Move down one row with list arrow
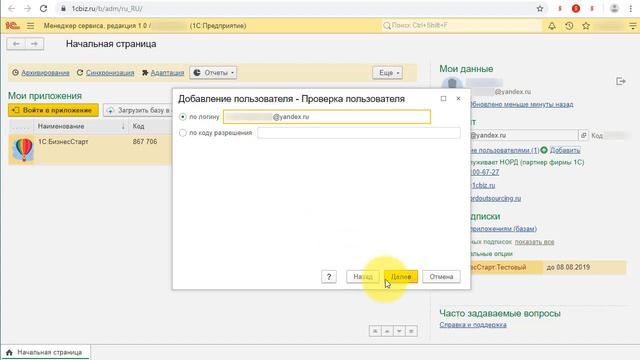The image size is (640, 360). (399, 331)
